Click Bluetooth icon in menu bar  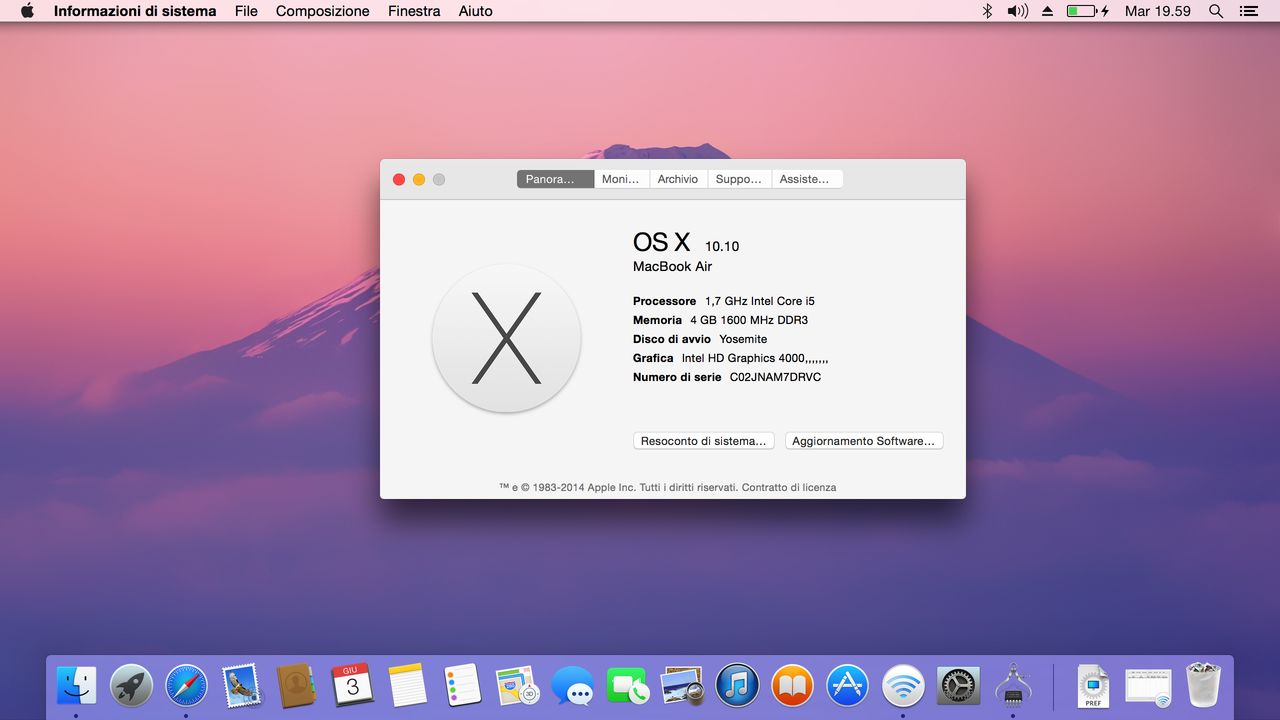tap(987, 11)
